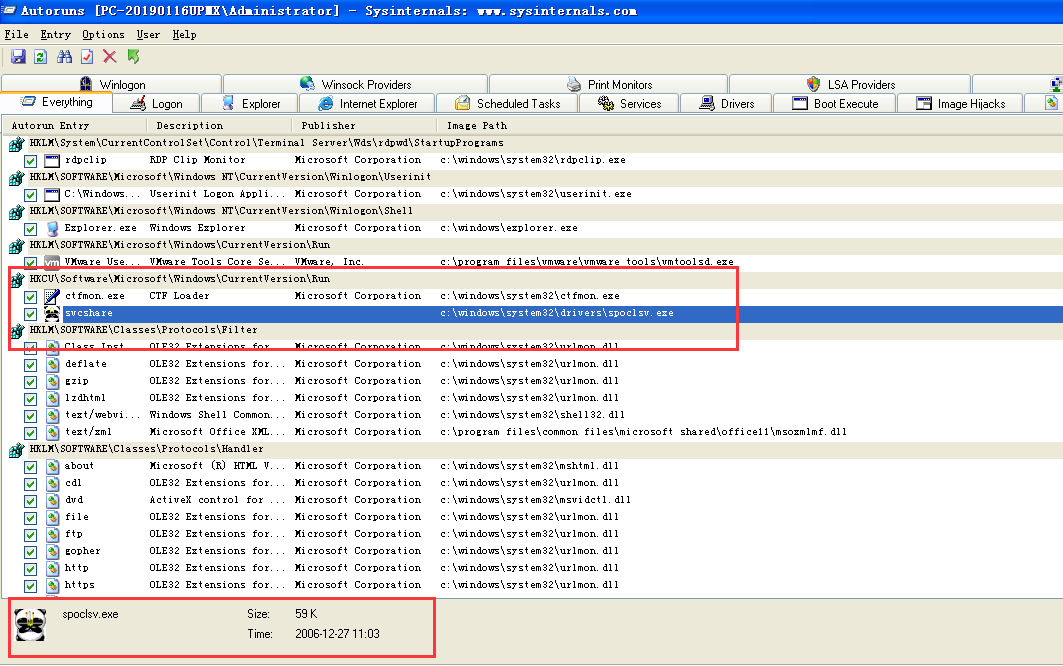Open the Options menu
1063x666 pixels.
point(103,34)
